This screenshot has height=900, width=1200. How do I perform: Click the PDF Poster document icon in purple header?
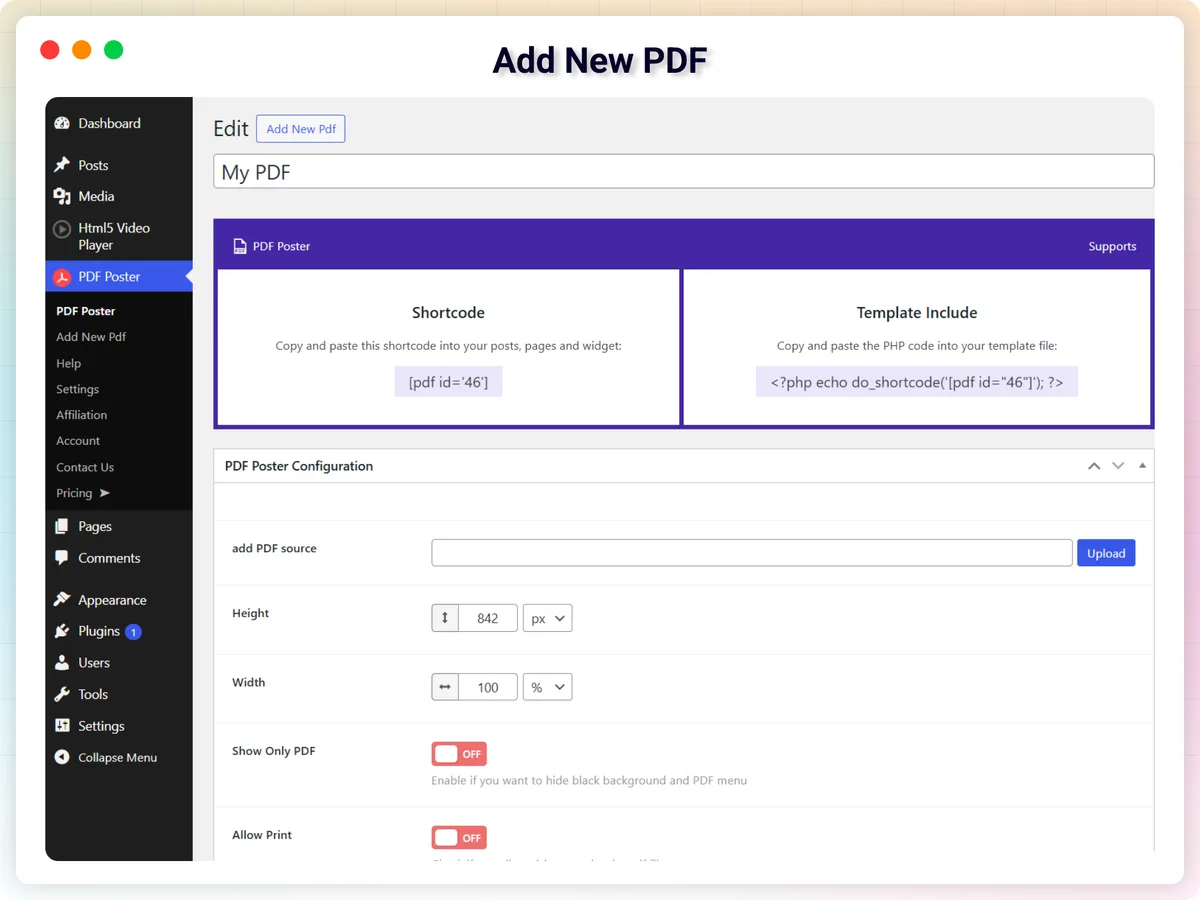[x=240, y=246]
